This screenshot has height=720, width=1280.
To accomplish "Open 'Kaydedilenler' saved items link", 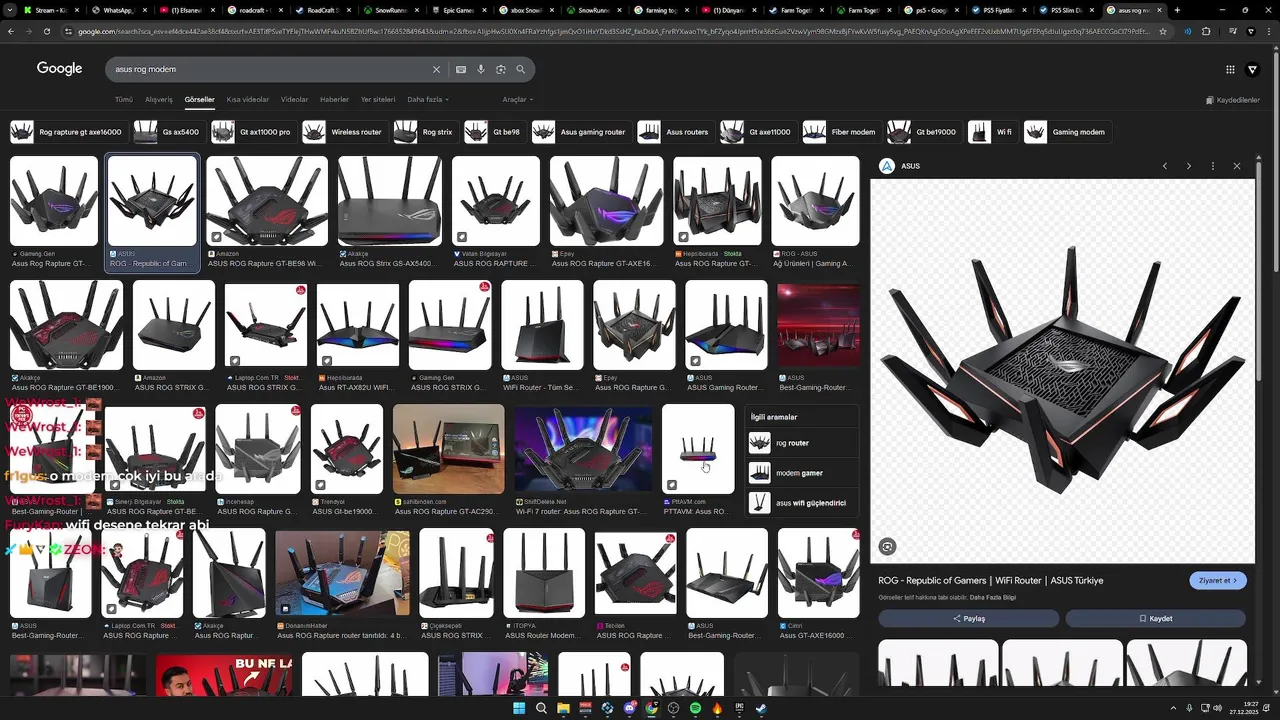I will click(1233, 100).
